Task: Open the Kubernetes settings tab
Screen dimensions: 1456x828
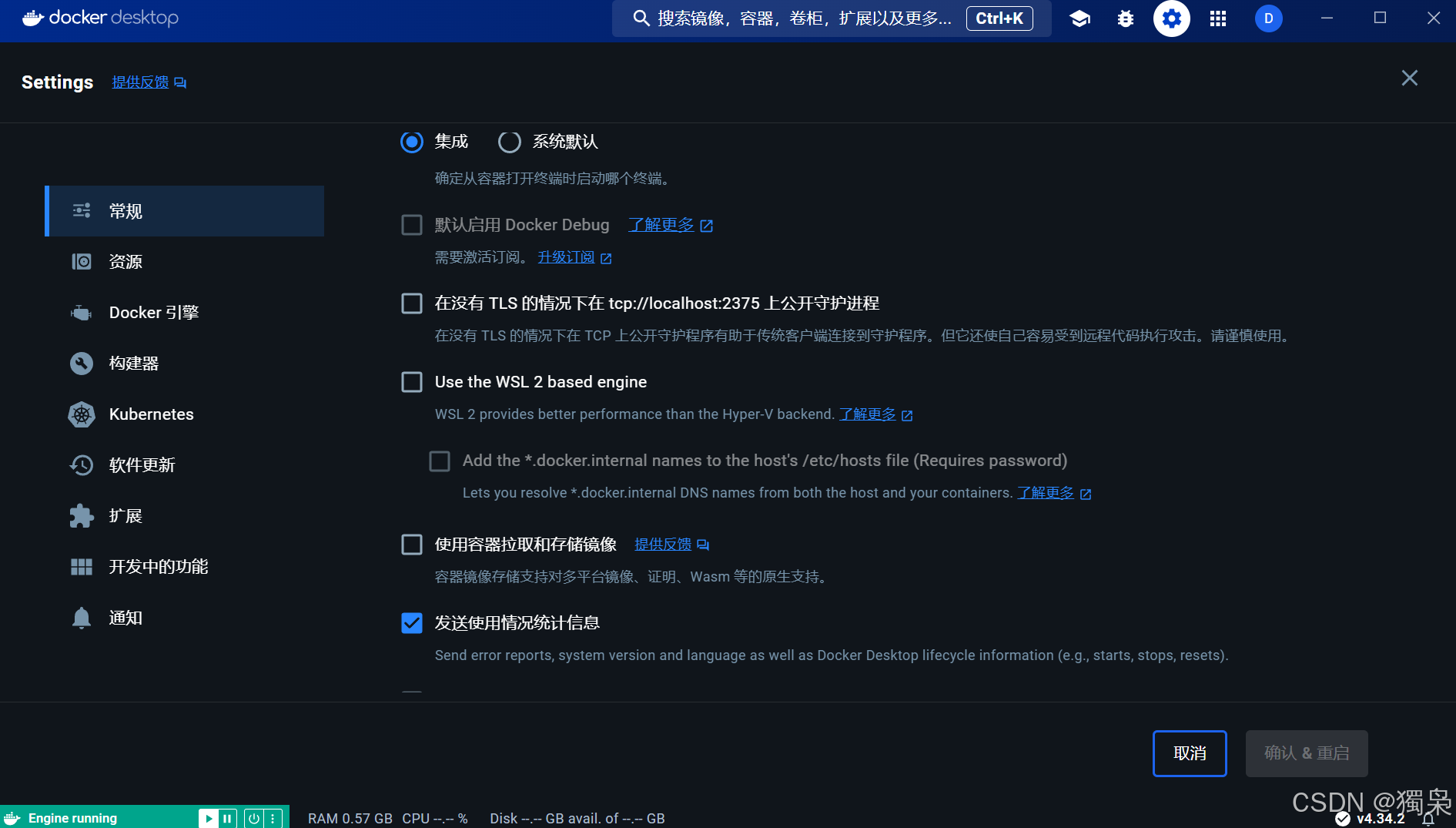Action: coord(185,414)
